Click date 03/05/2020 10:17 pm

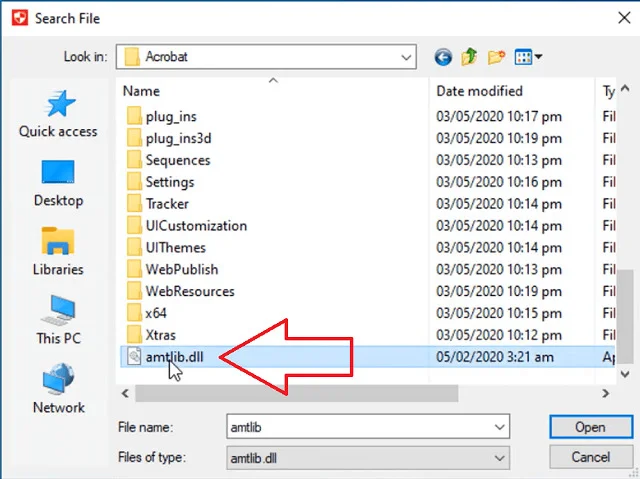click(499, 117)
